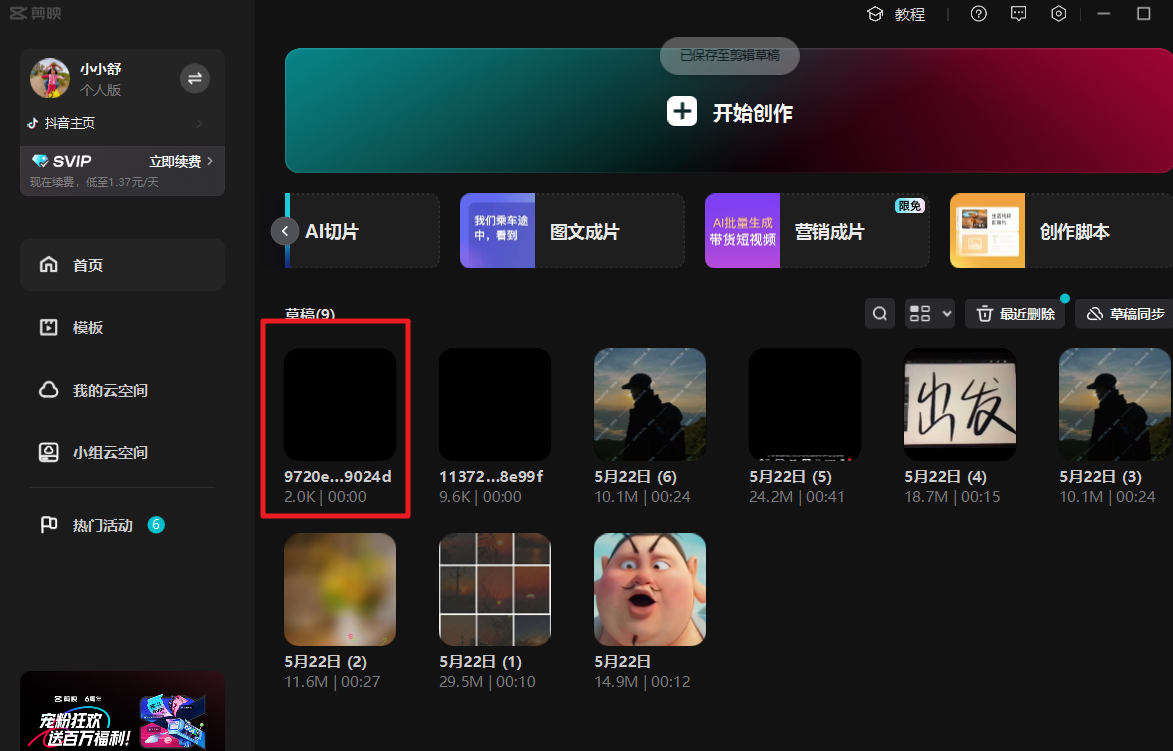
Task: Open the draft view mode dropdown
Action: [x=929, y=314]
